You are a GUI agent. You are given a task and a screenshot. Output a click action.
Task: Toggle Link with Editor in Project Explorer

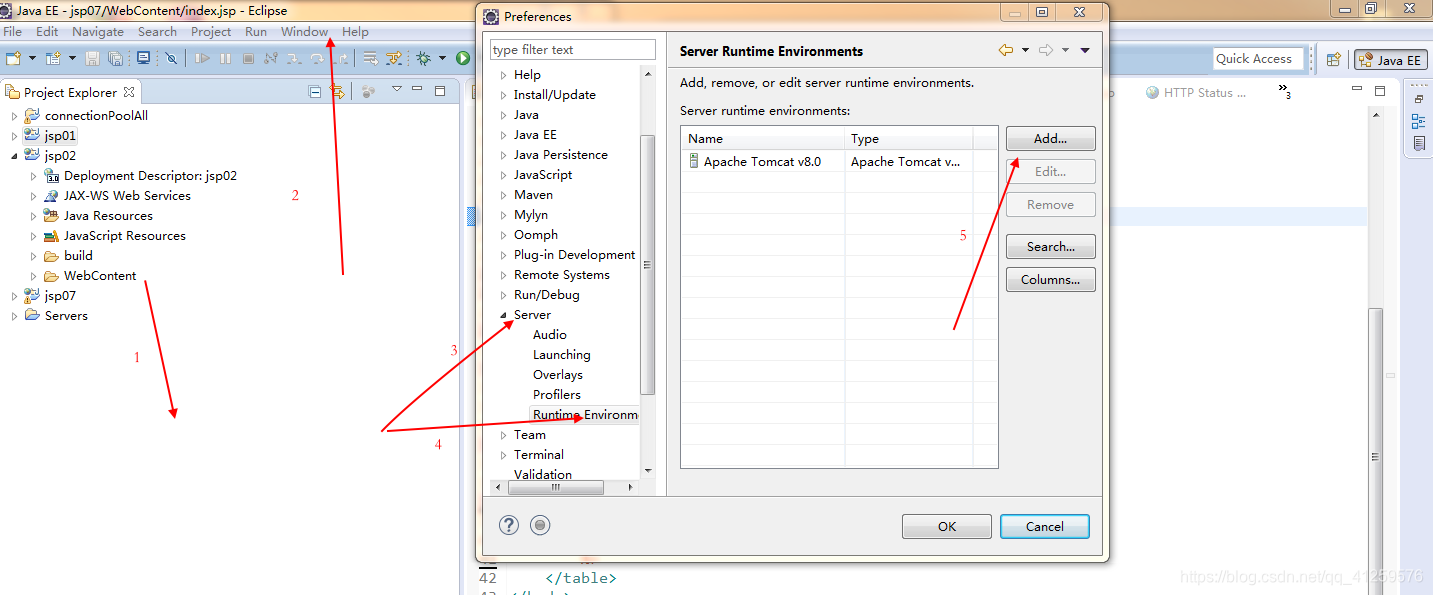(x=337, y=92)
